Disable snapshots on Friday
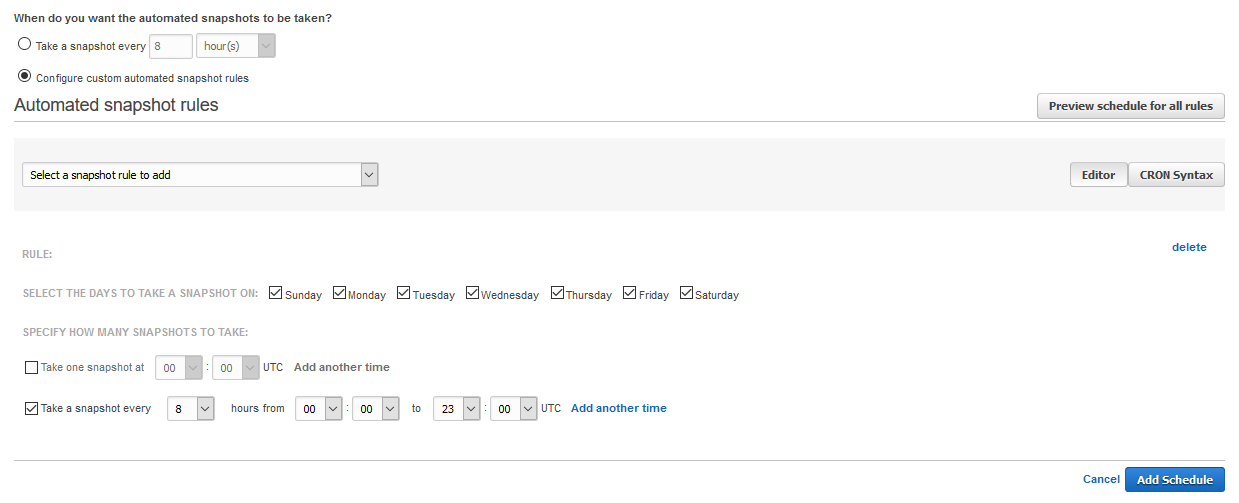The image size is (1239, 503). [630, 293]
